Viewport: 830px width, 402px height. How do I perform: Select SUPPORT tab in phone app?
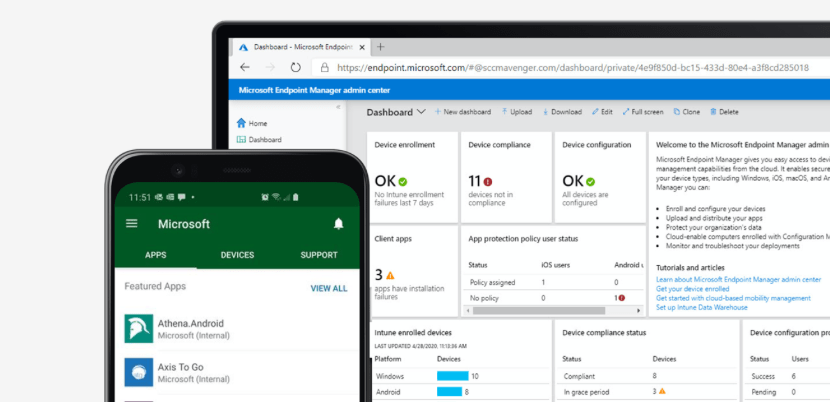point(319,255)
